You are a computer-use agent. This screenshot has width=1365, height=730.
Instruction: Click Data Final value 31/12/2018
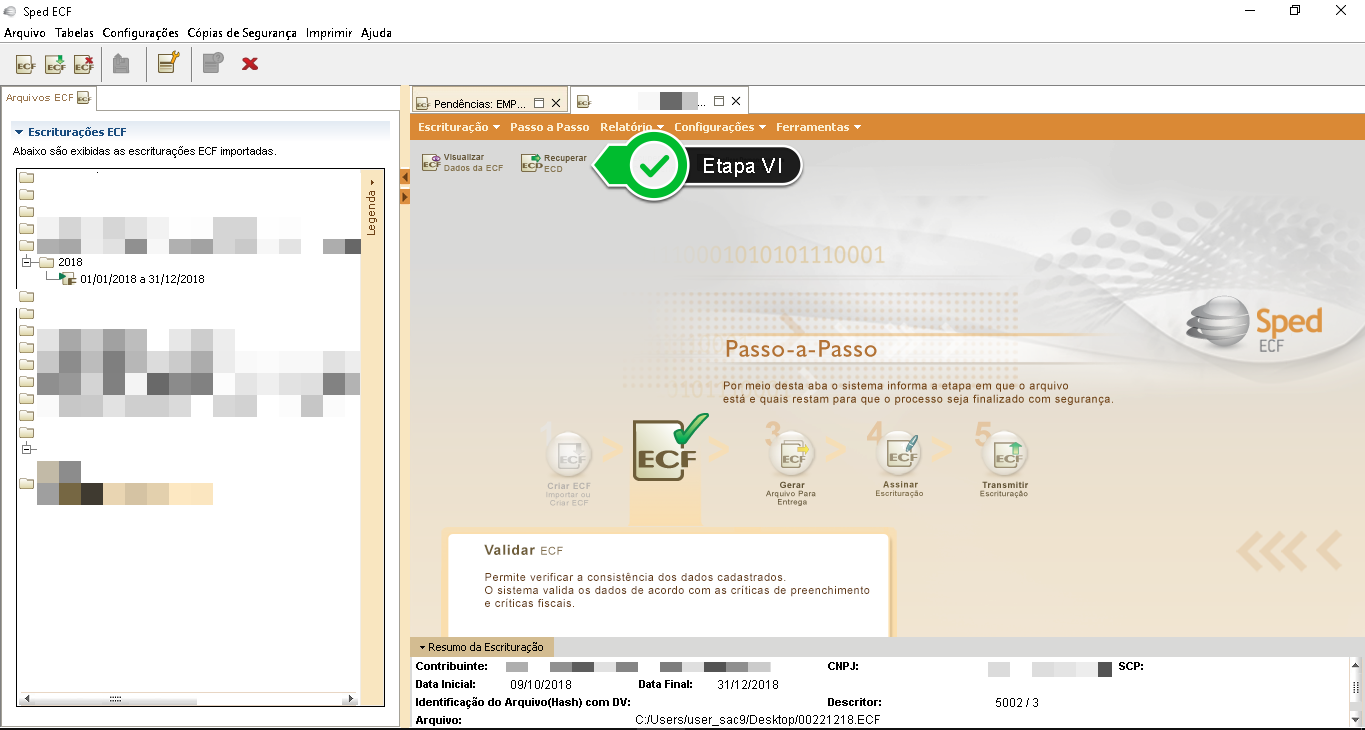click(748, 685)
